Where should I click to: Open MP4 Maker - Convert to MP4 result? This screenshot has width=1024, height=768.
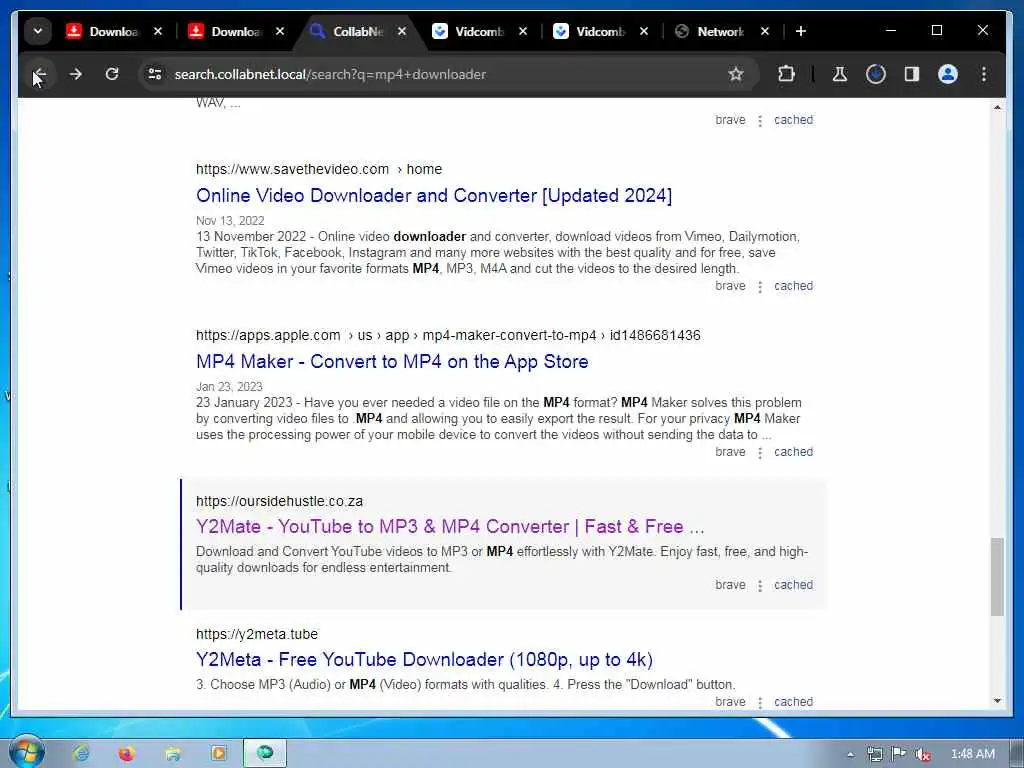tap(392, 361)
